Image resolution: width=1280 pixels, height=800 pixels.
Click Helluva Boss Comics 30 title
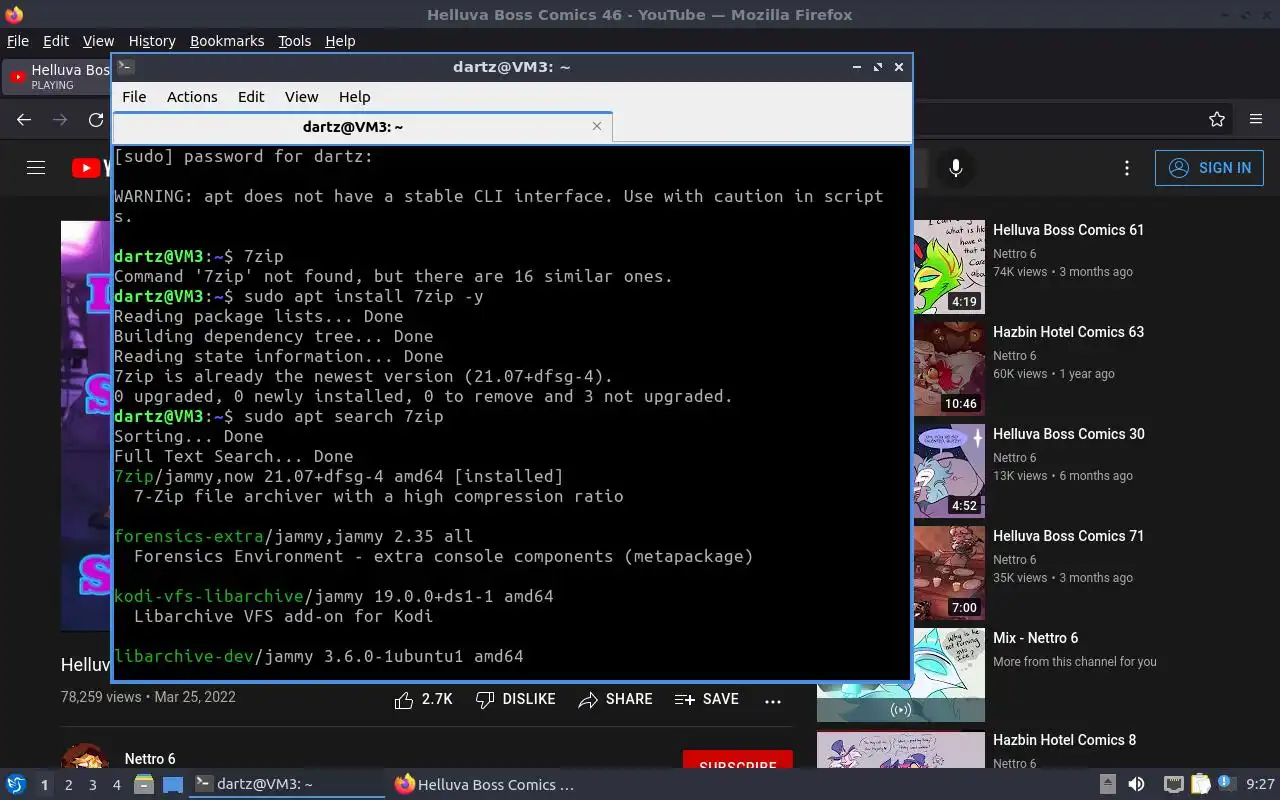[1068, 434]
